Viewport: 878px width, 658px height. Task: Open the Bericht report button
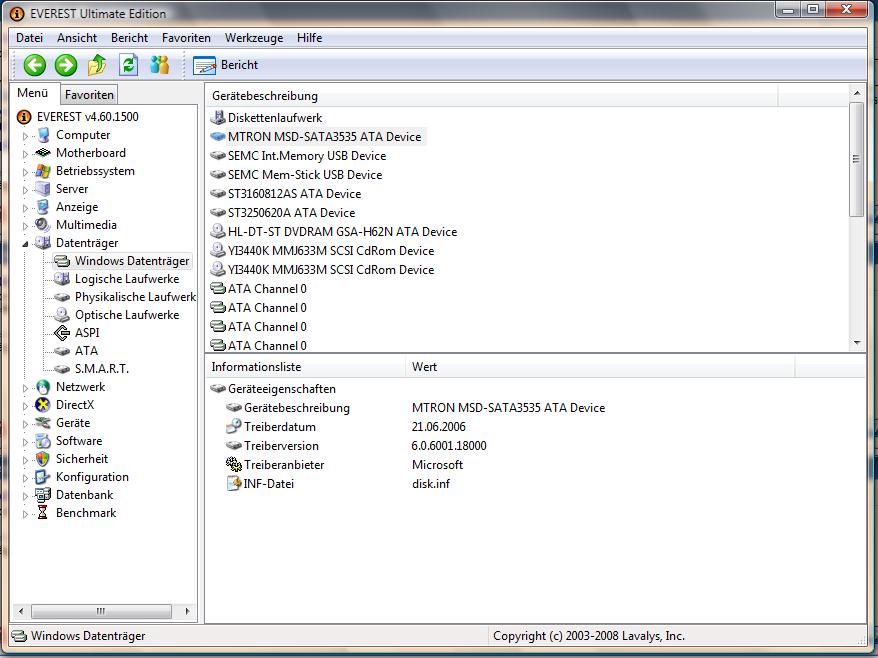click(x=226, y=66)
